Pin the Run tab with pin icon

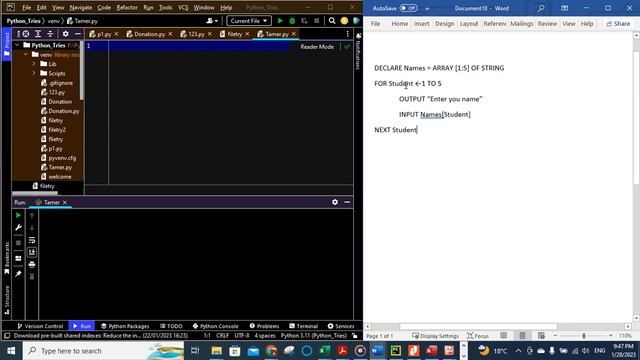[18, 274]
